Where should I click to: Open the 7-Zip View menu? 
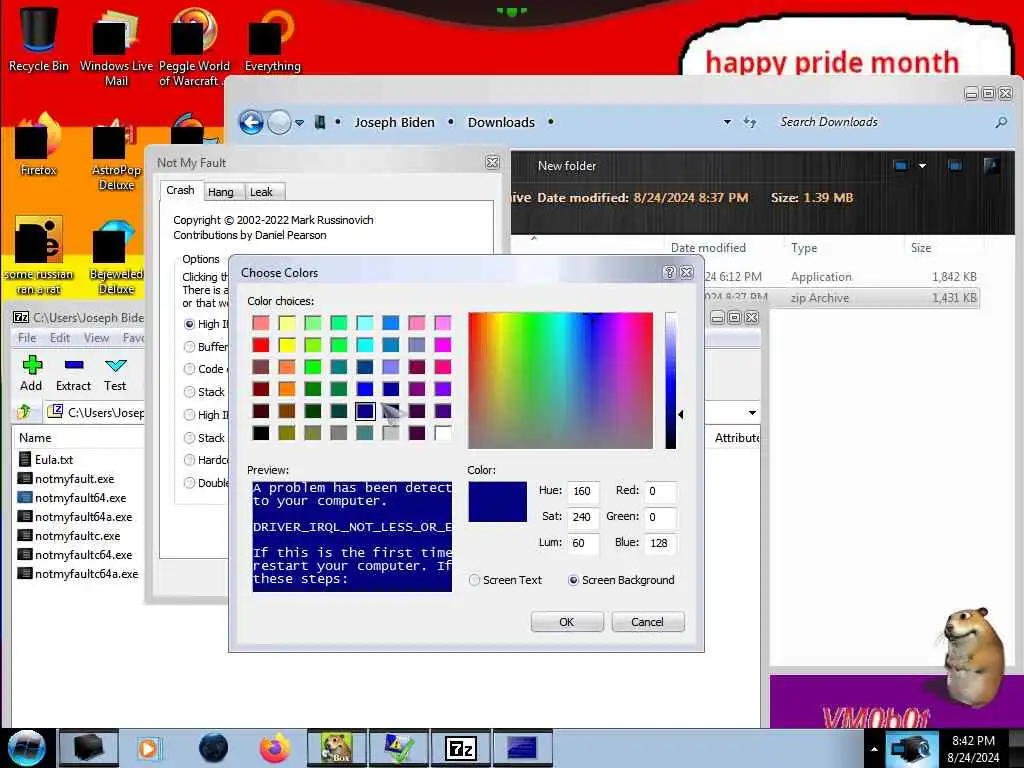[97, 338]
